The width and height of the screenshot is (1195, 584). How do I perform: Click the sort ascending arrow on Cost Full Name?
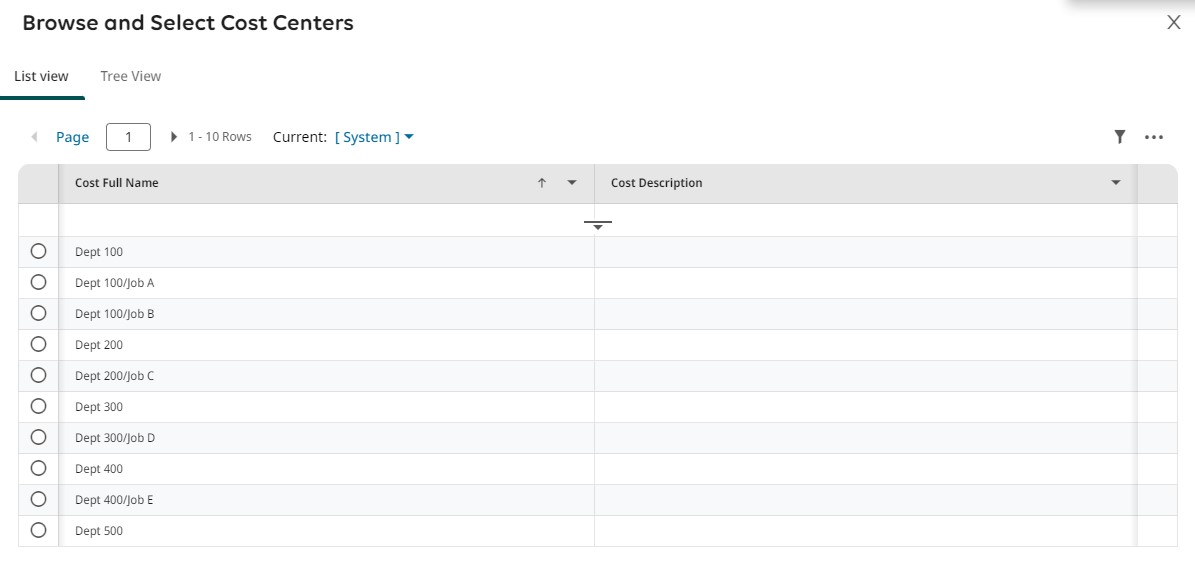[x=542, y=183]
